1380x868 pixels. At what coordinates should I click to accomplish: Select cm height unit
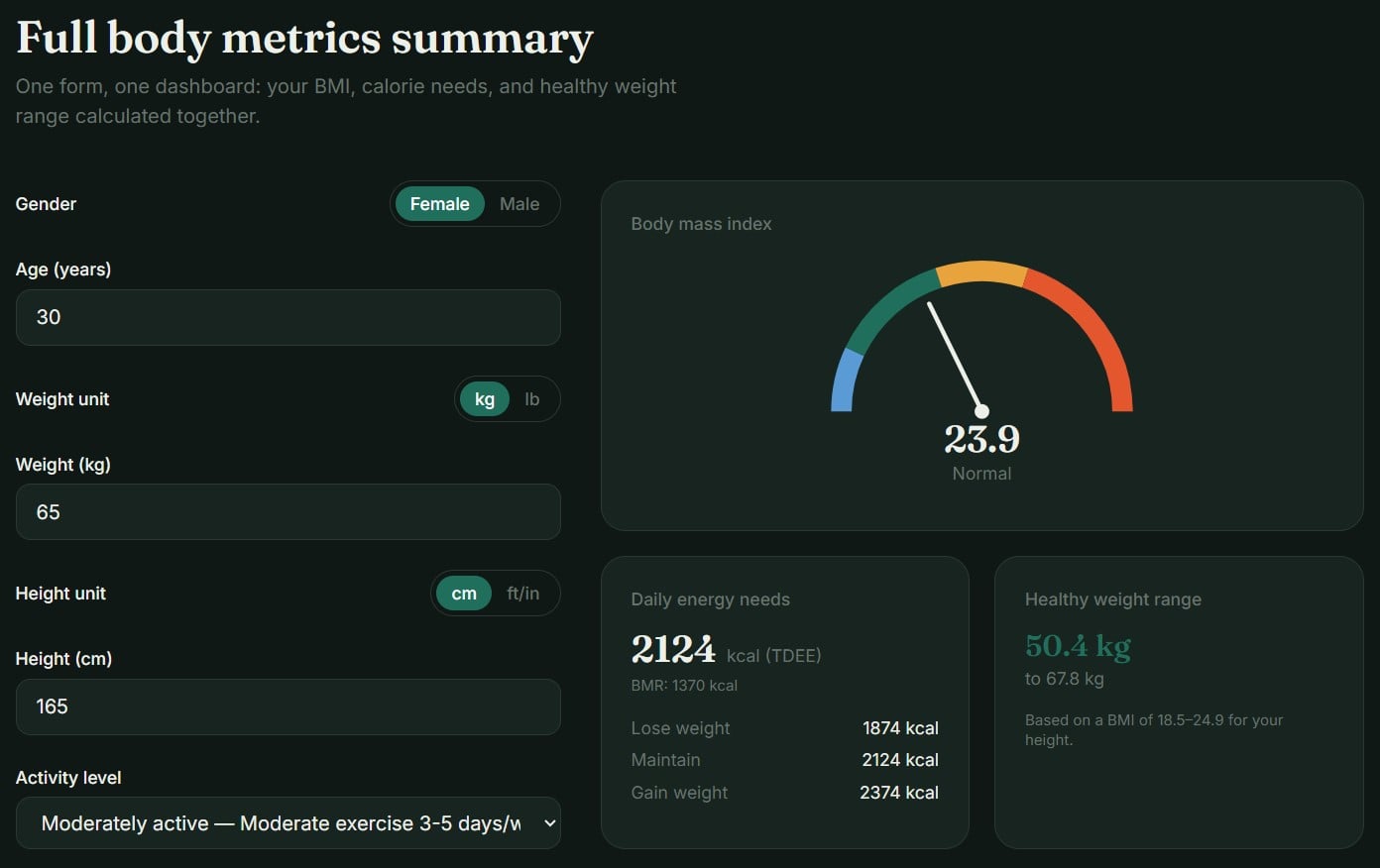point(464,594)
